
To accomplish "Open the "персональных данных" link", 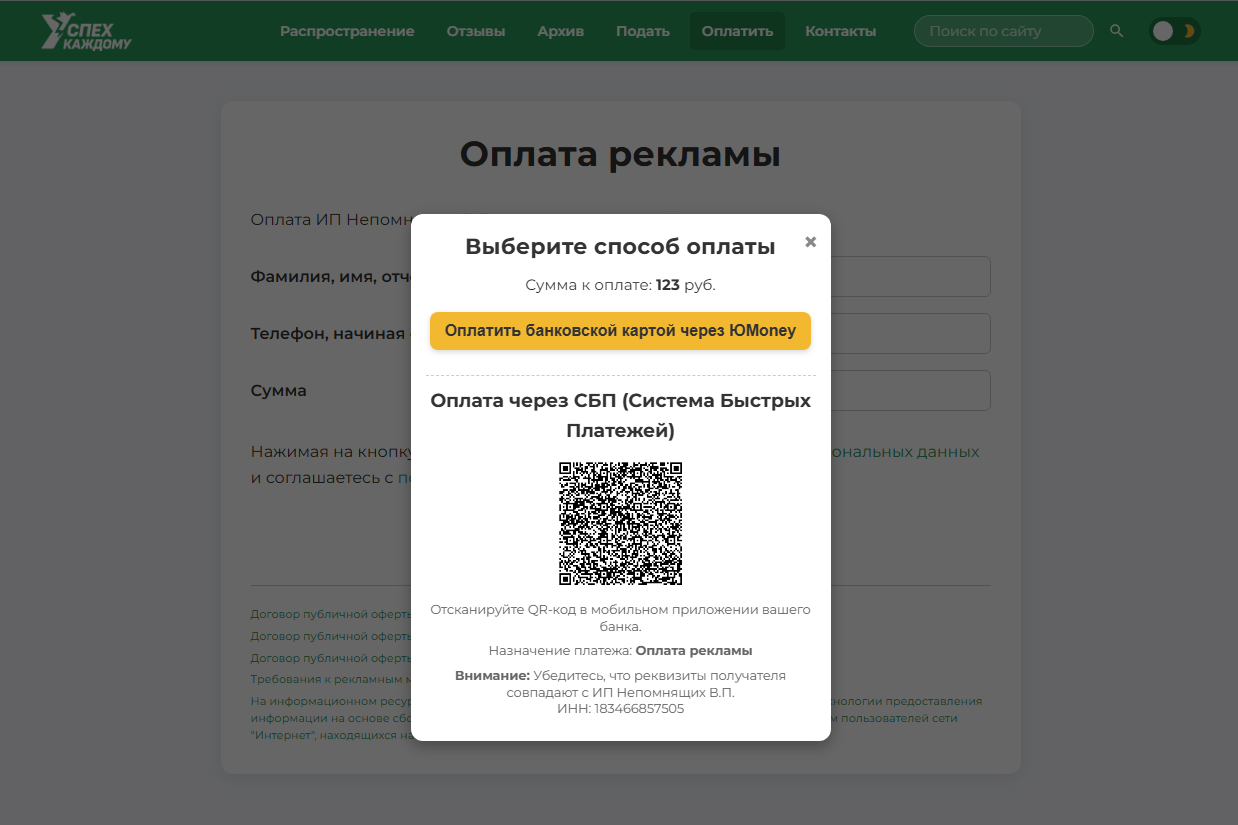I will tap(909, 451).
